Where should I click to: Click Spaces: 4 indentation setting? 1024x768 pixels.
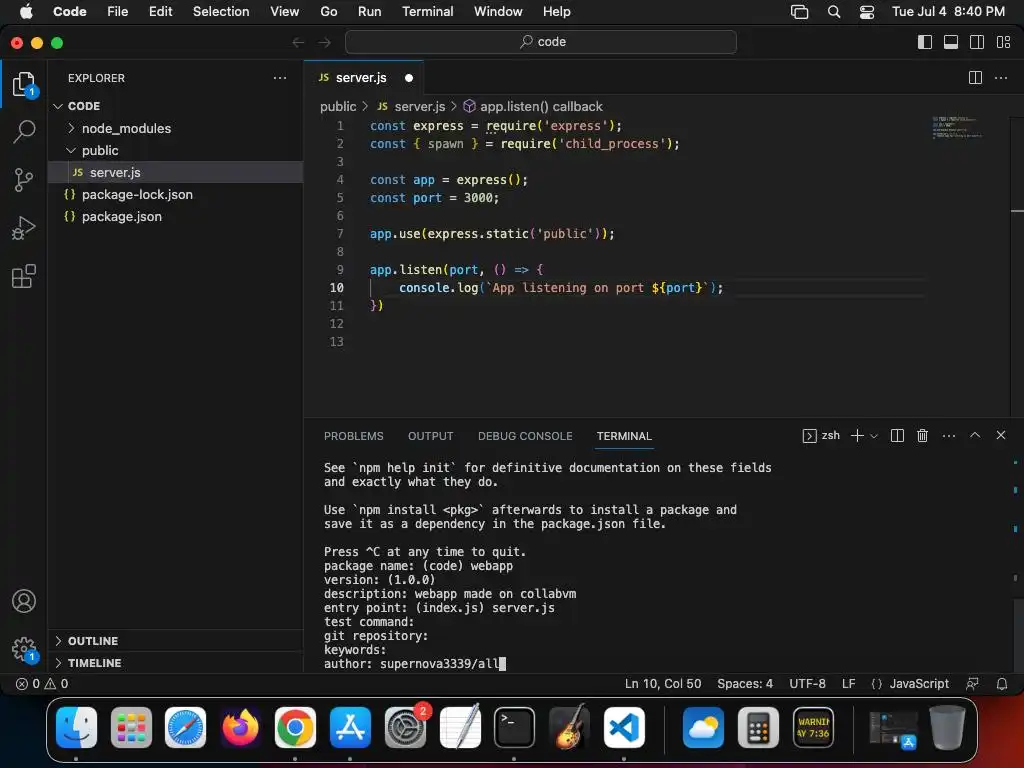(x=744, y=684)
